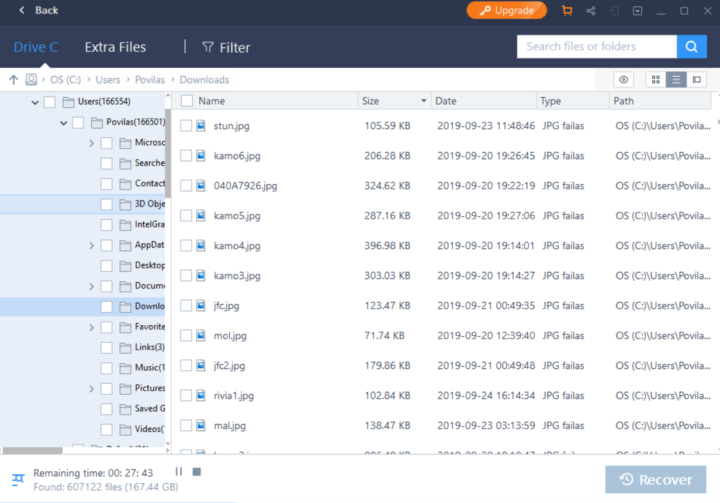Click into the Search files or folders field
This screenshot has width=720, height=503.
pos(595,46)
